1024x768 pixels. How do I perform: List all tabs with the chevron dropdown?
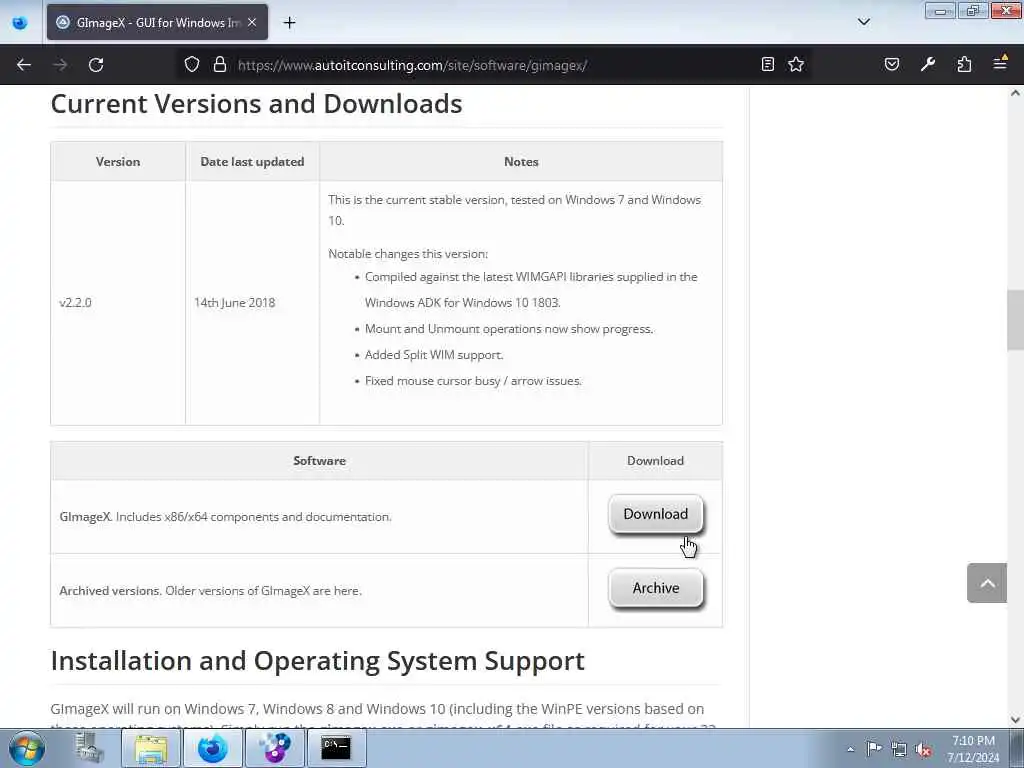(x=863, y=22)
